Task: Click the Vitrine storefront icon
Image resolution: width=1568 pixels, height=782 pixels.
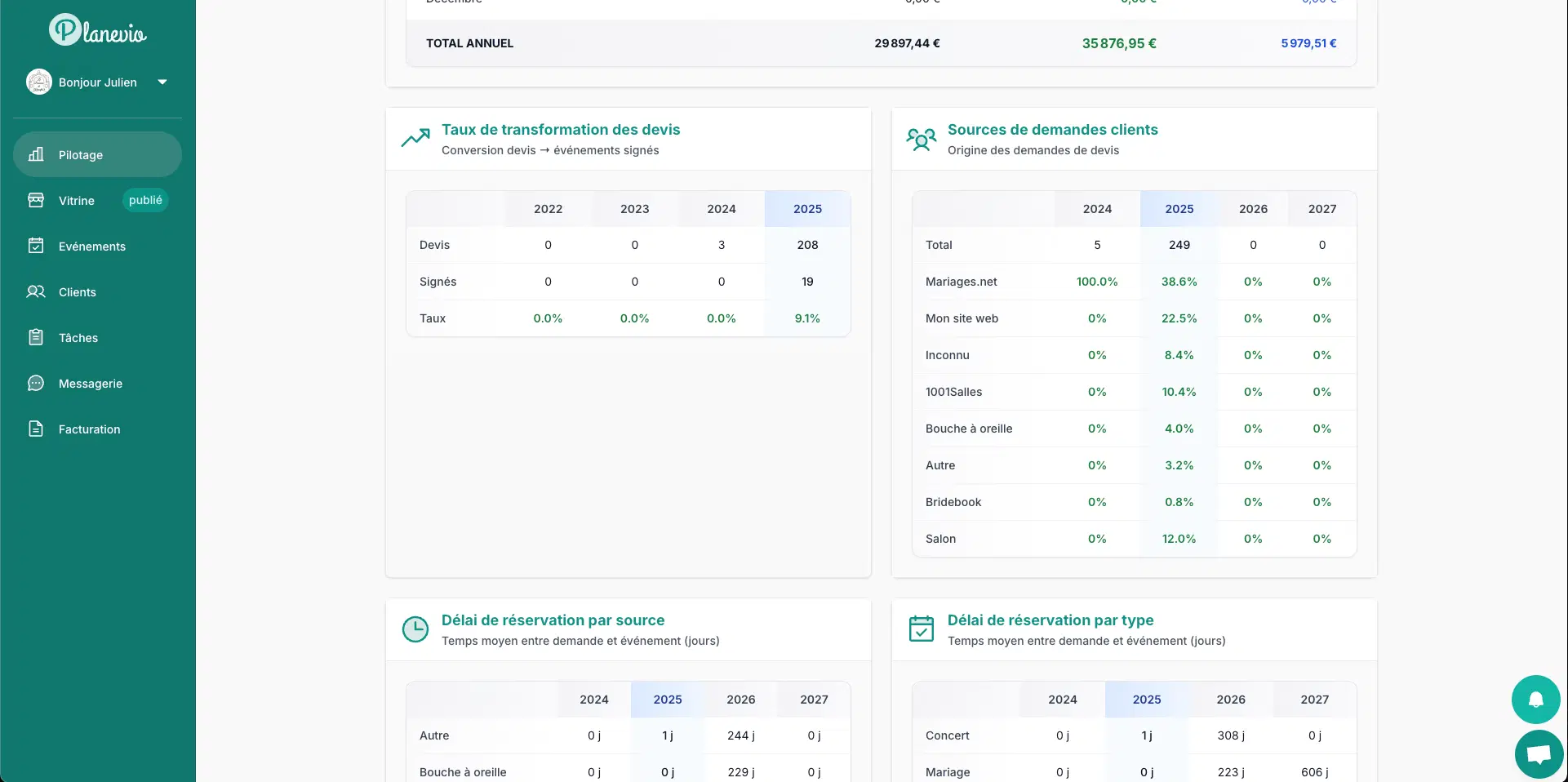Action: click(x=36, y=200)
